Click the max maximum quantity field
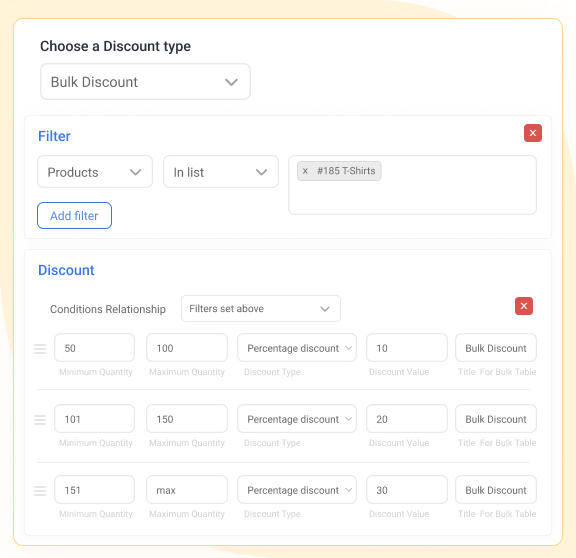576x558 pixels. pos(187,490)
